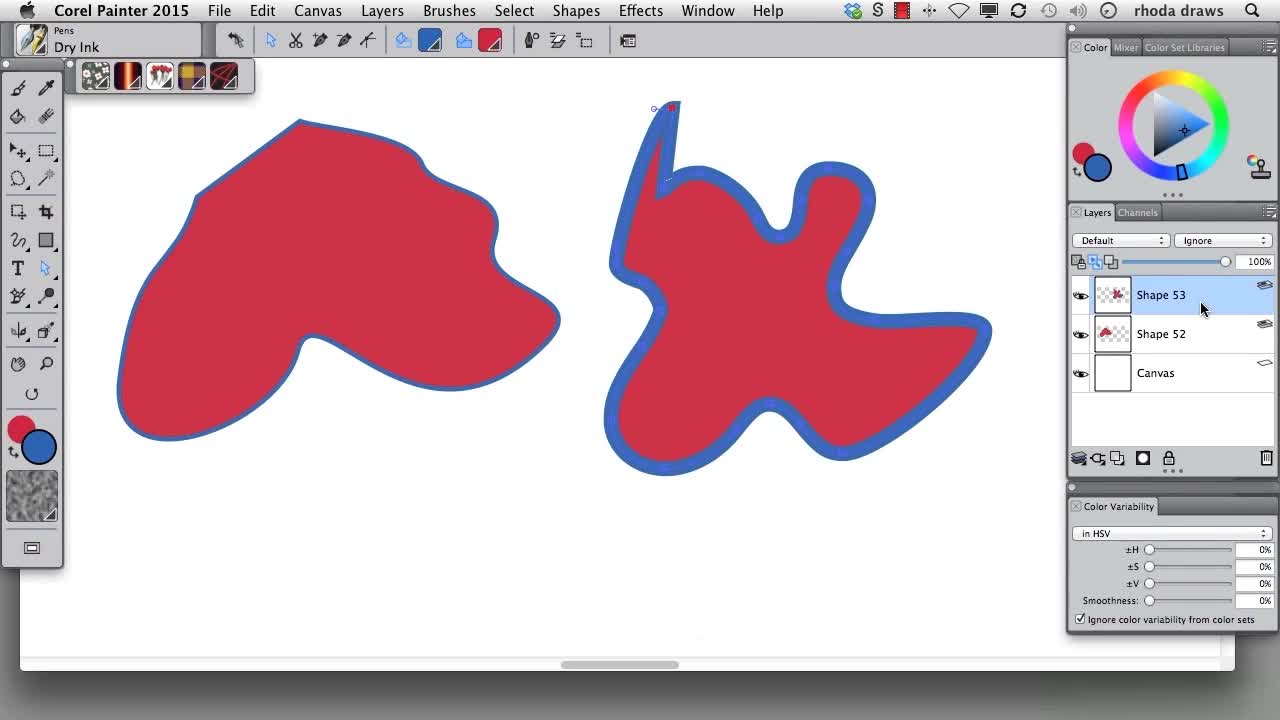1280x720 pixels.
Task: Select the Selection Adjuster tool
Action: click(x=18, y=212)
